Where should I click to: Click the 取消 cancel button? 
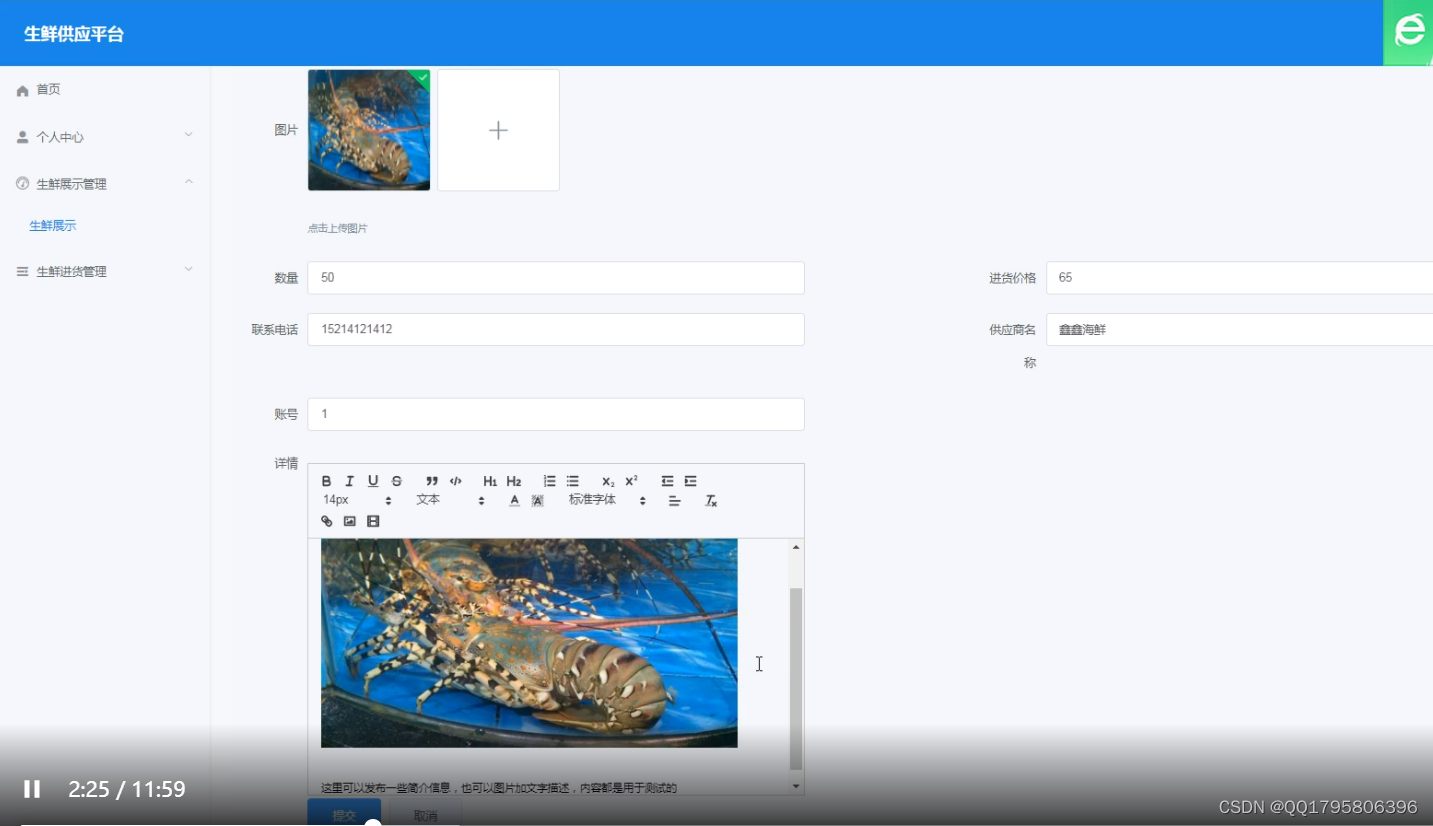(x=425, y=814)
